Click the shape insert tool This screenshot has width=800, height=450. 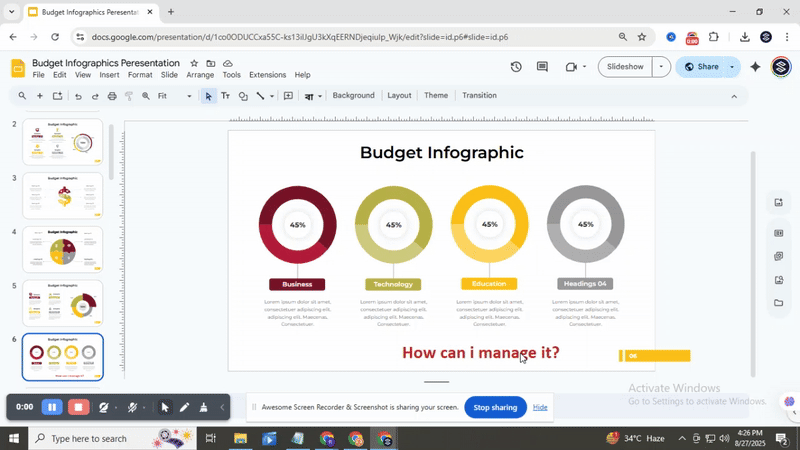pyautogui.click(x=243, y=96)
